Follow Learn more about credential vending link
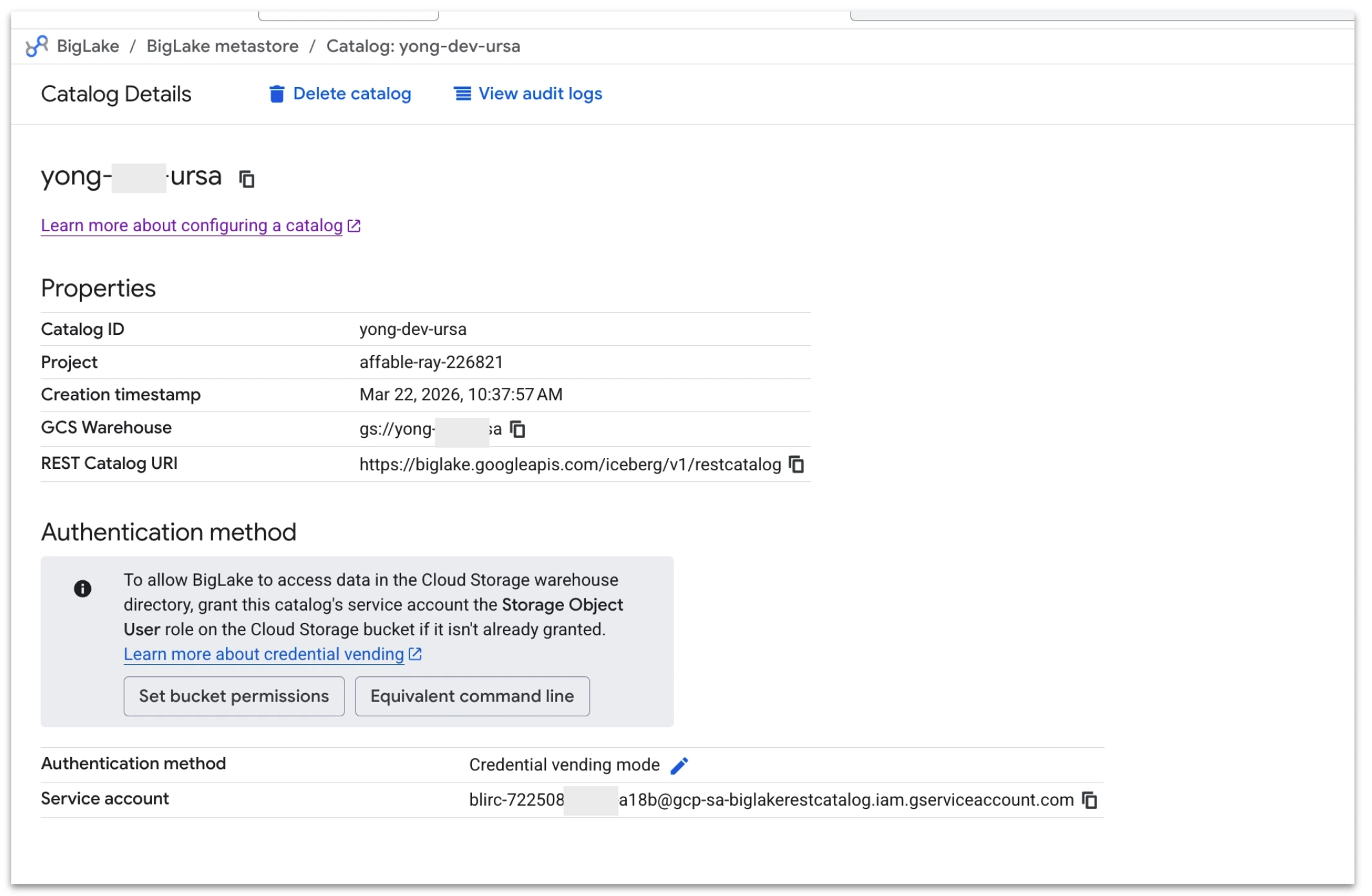Image resolution: width=1372 pixels, height=896 pixels. [263, 654]
